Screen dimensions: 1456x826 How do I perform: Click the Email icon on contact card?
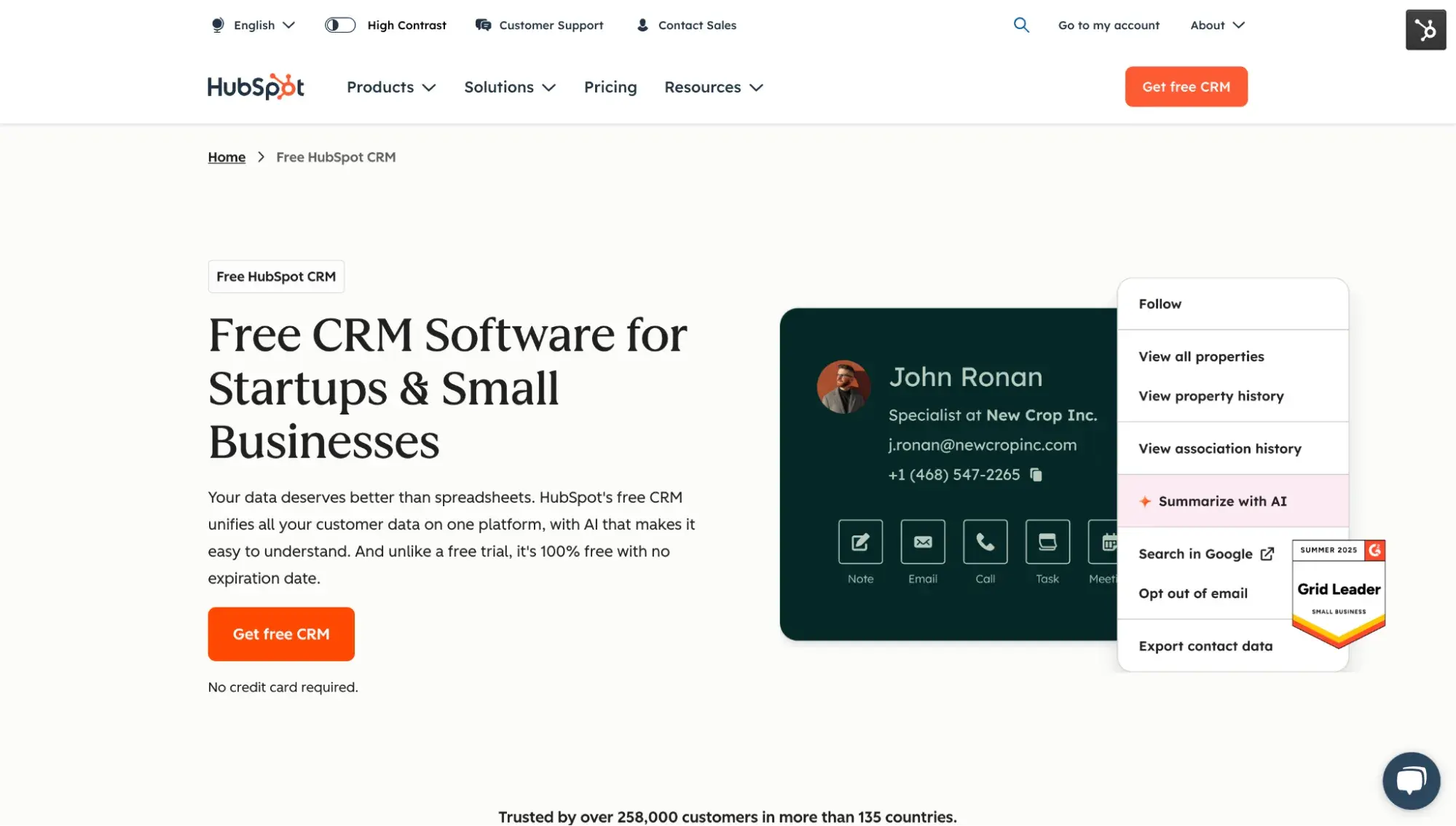923,541
